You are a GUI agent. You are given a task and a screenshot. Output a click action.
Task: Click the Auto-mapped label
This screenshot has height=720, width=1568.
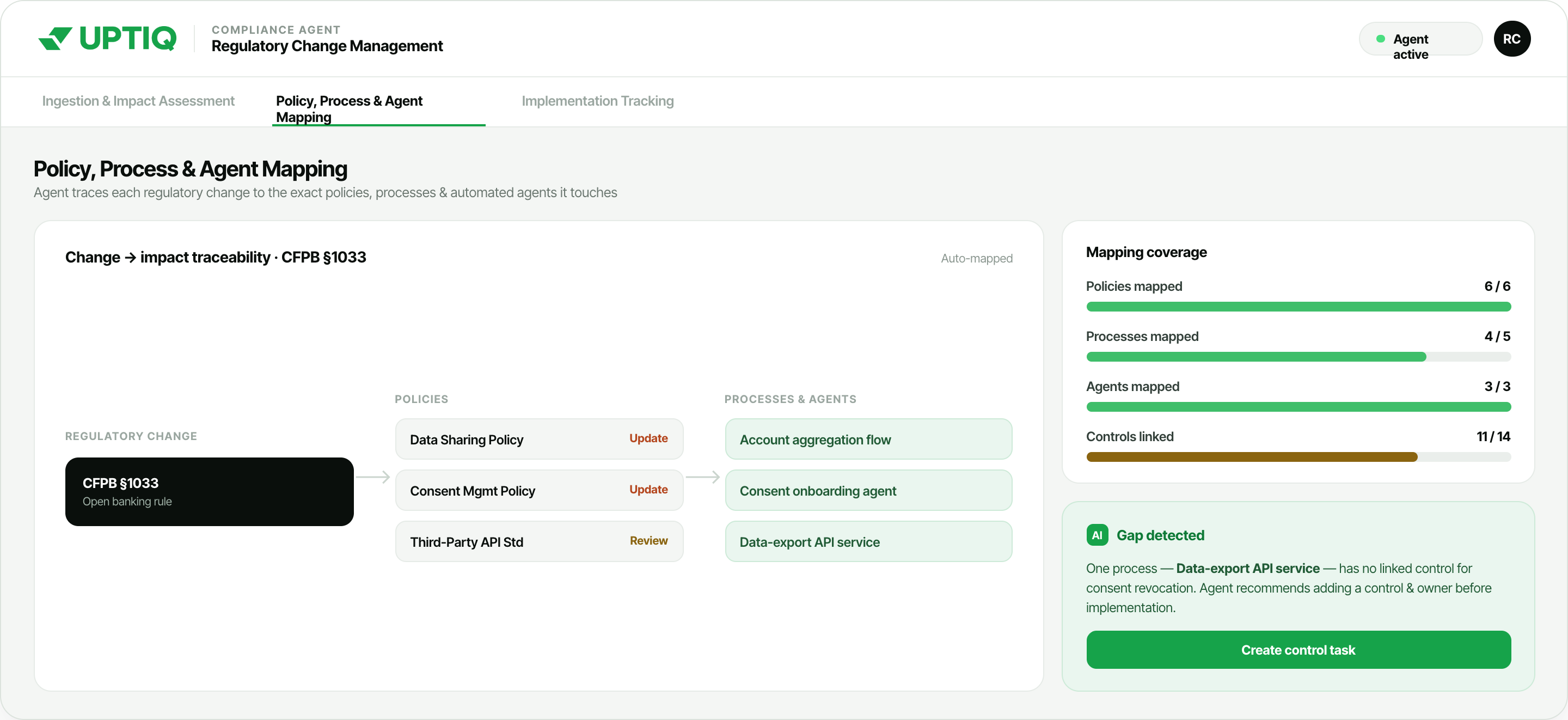[976, 258]
